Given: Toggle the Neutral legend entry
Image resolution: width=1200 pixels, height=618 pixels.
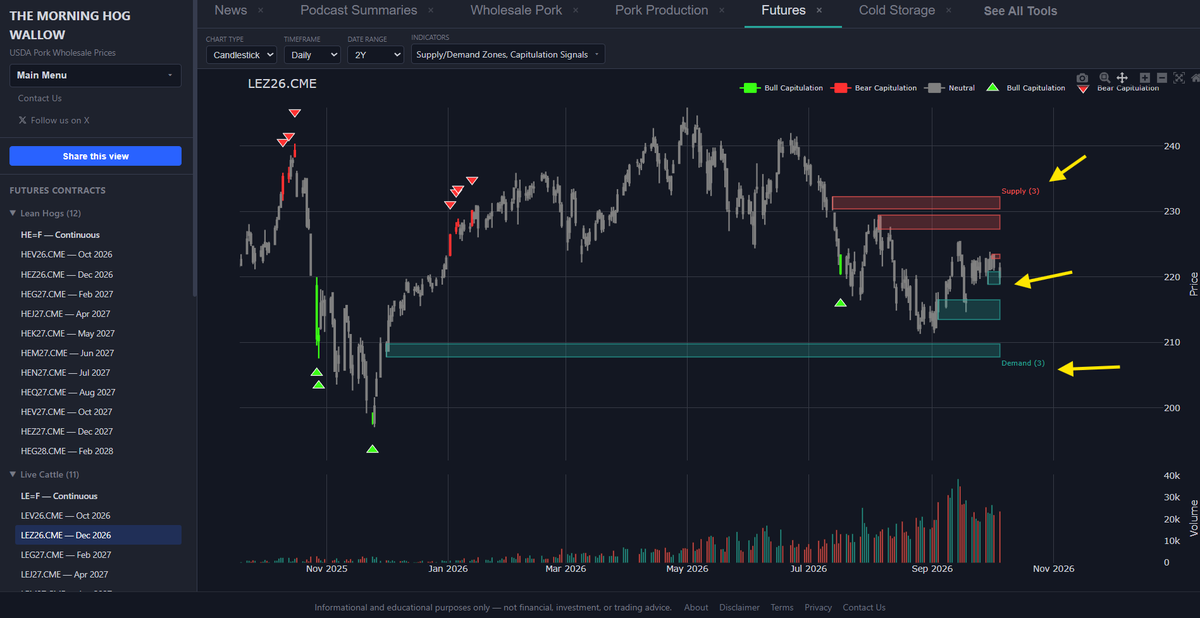Looking at the screenshot, I should point(950,88).
